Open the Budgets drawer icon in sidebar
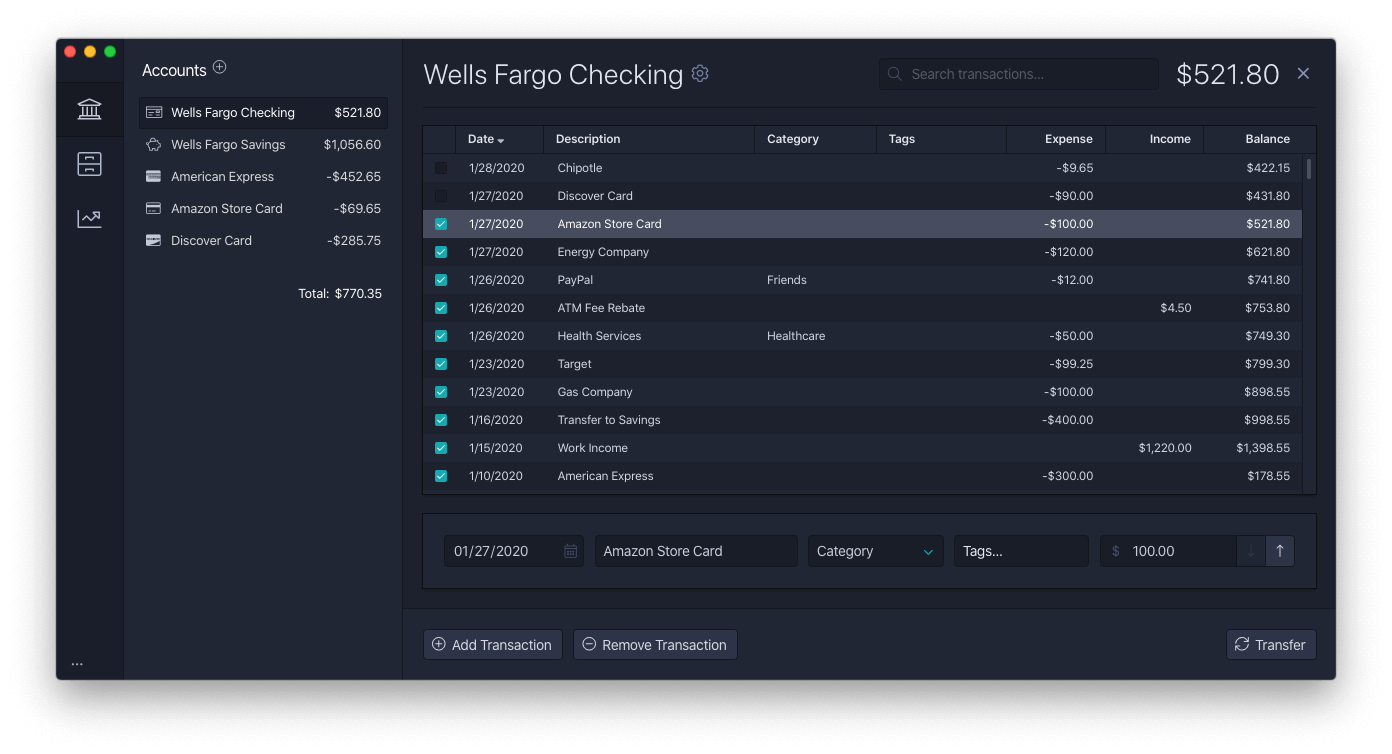This screenshot has height=754, width=1392. (x=89, y=163)
